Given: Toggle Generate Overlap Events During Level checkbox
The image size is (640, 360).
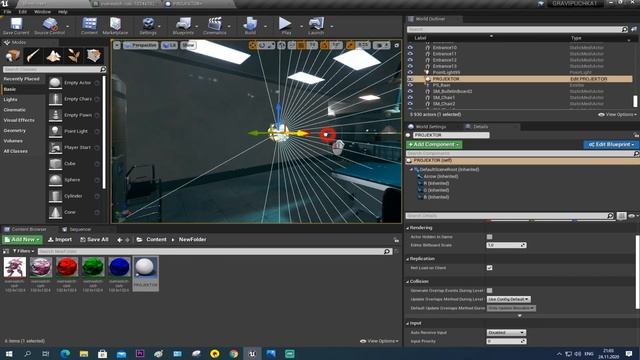Looking at the screenshot, I should [489, 291].
